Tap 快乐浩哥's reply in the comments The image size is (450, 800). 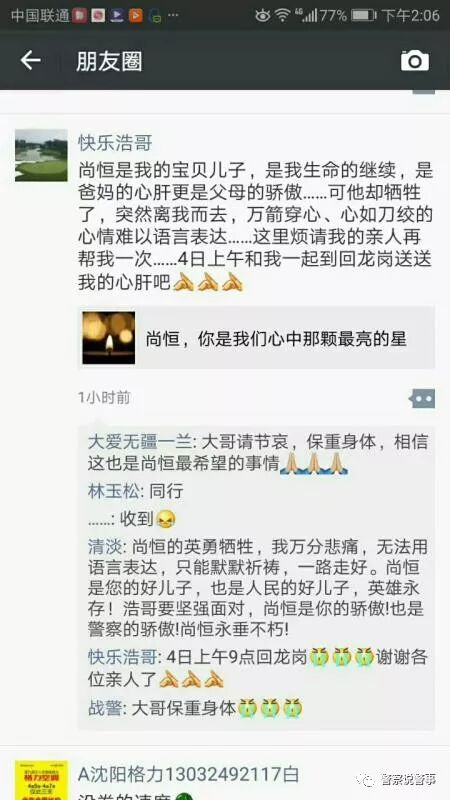tap(258, 668)
